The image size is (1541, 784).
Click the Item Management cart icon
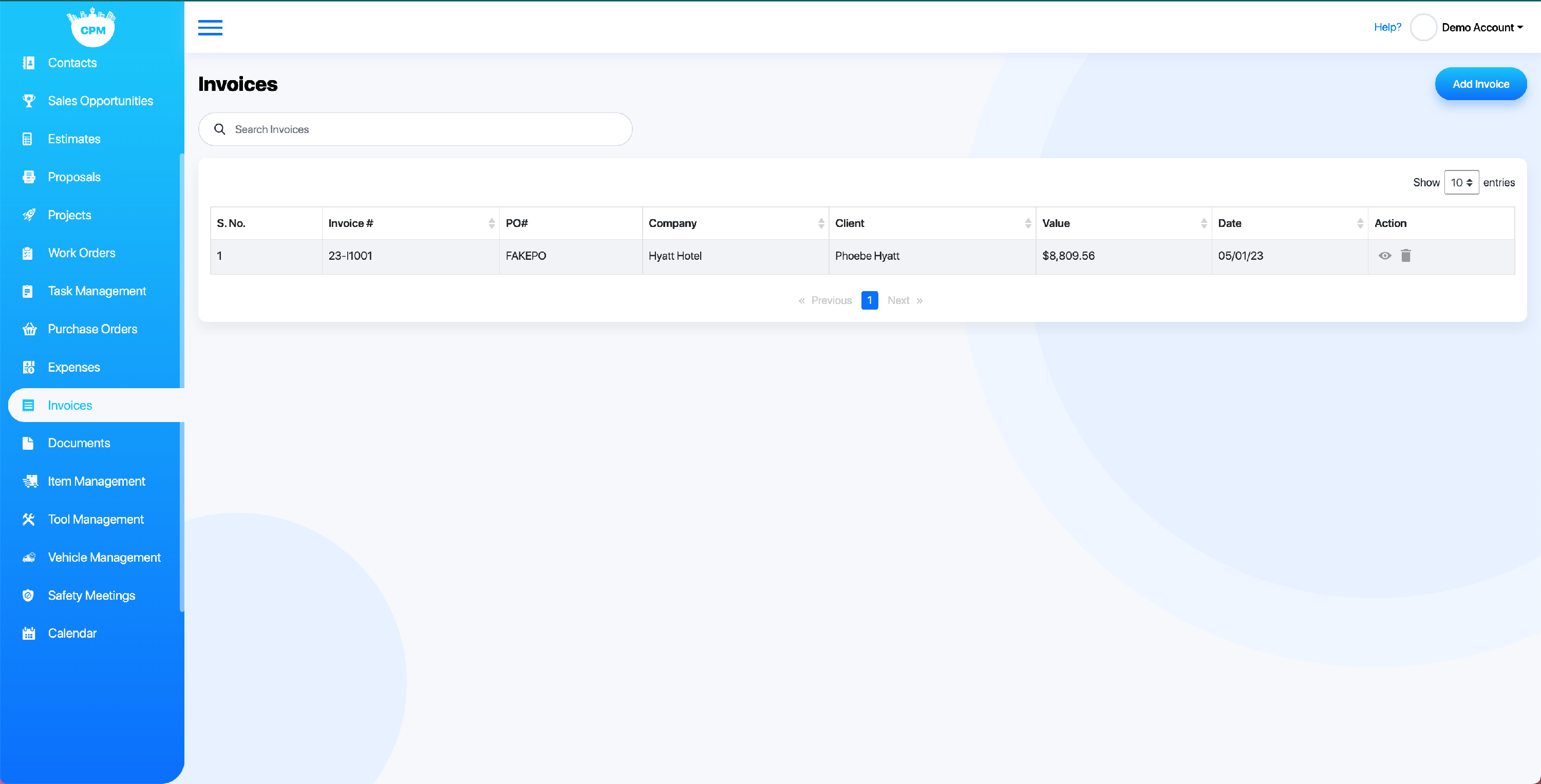point(30,482)
